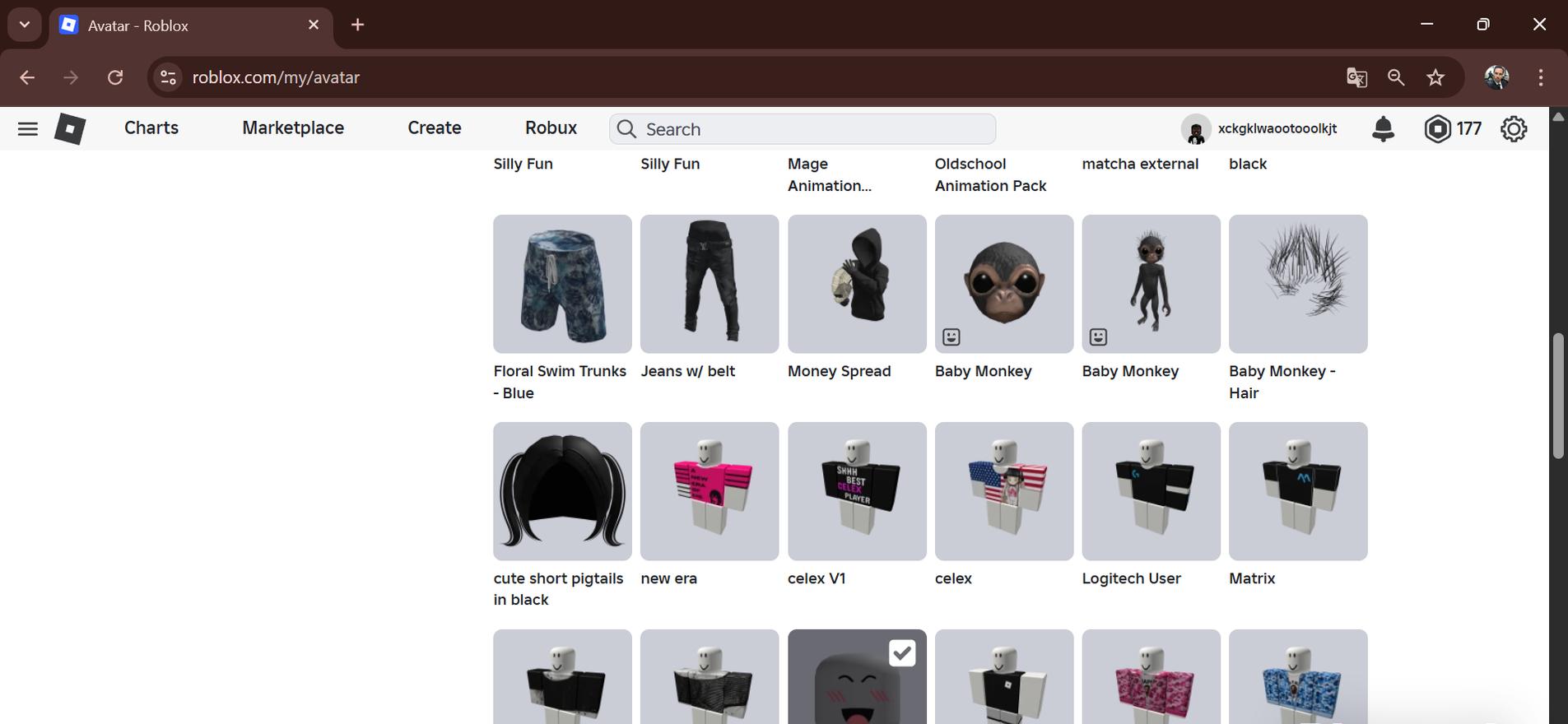Equip the Floral Swim Trunks - Blue item
The height and width of the screenshot is (724, 1568).
pos(562,284)
